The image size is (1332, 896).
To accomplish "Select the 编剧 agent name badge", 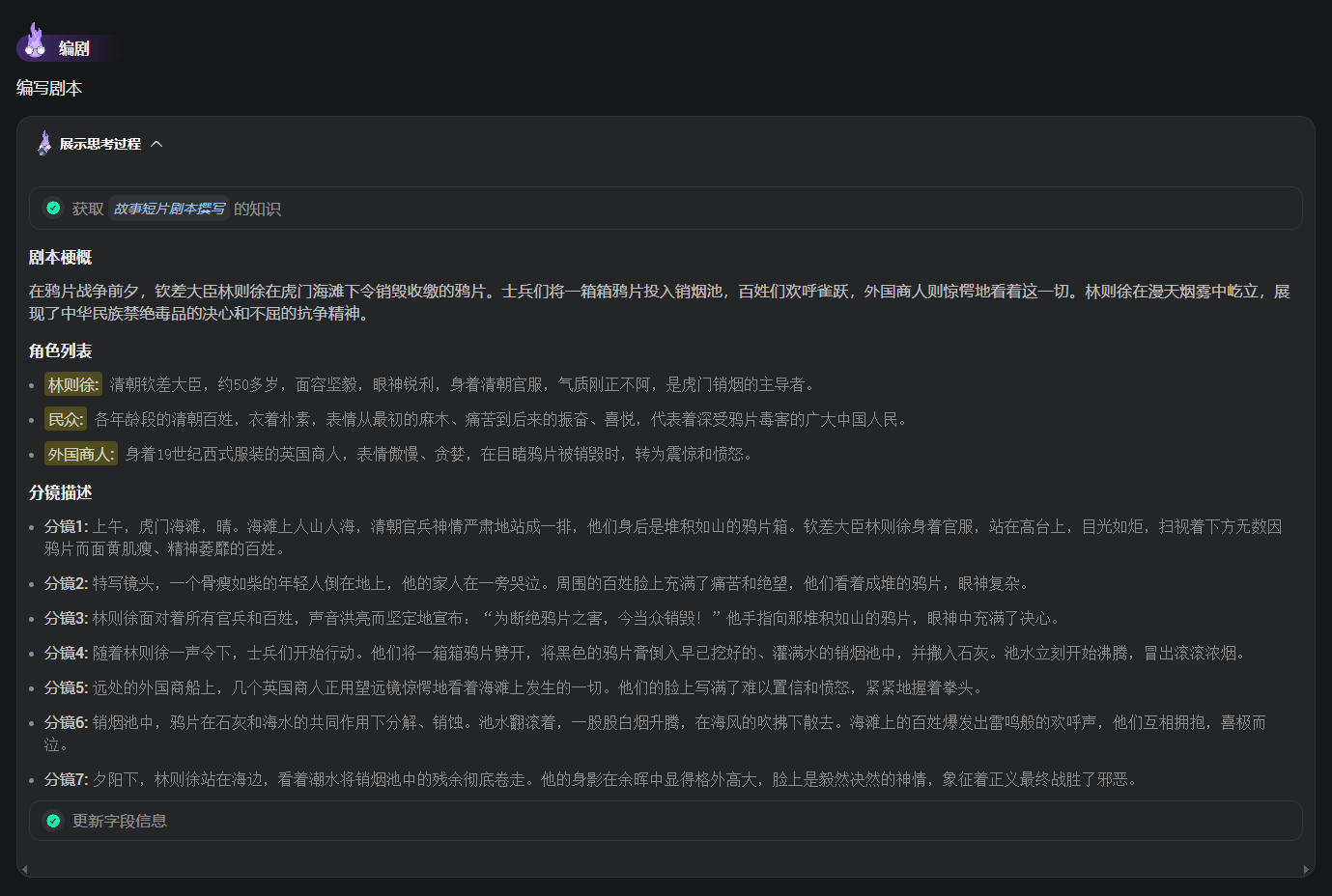I will point(74,48).
